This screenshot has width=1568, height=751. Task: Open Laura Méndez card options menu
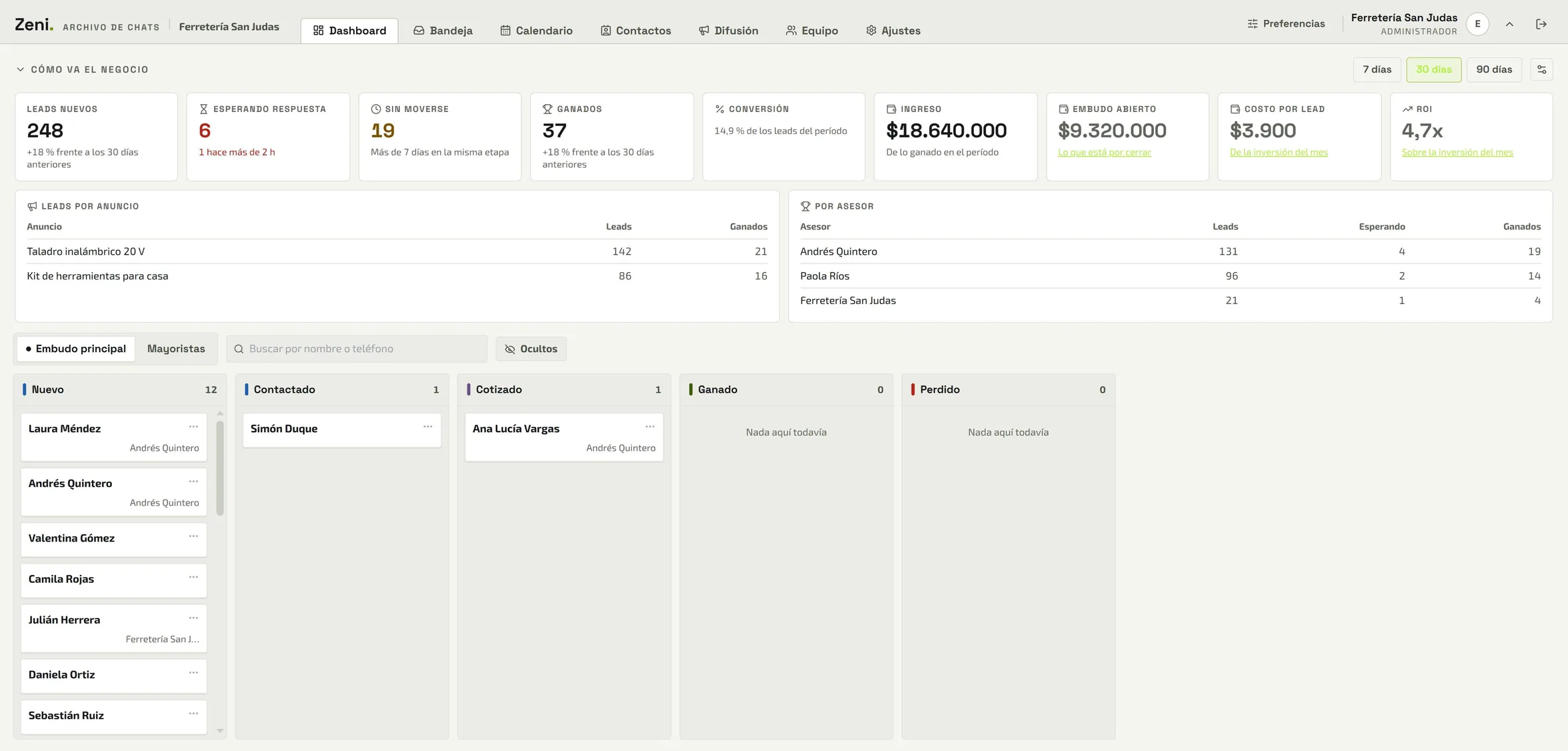coord(193,427)
